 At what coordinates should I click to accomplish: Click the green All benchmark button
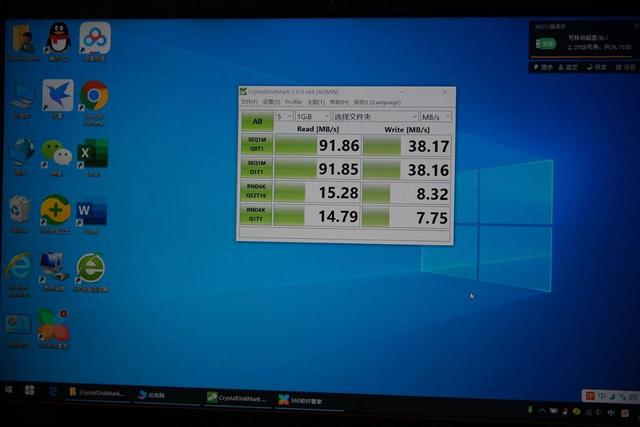pyautogui.click(x=257, y=121)
